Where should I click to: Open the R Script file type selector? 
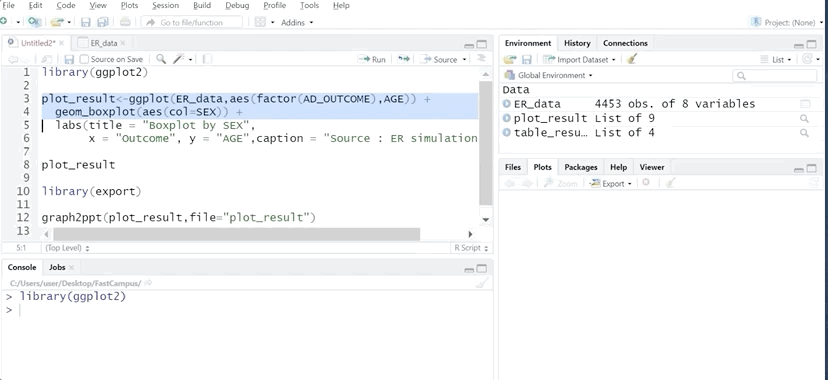point(471,248)
